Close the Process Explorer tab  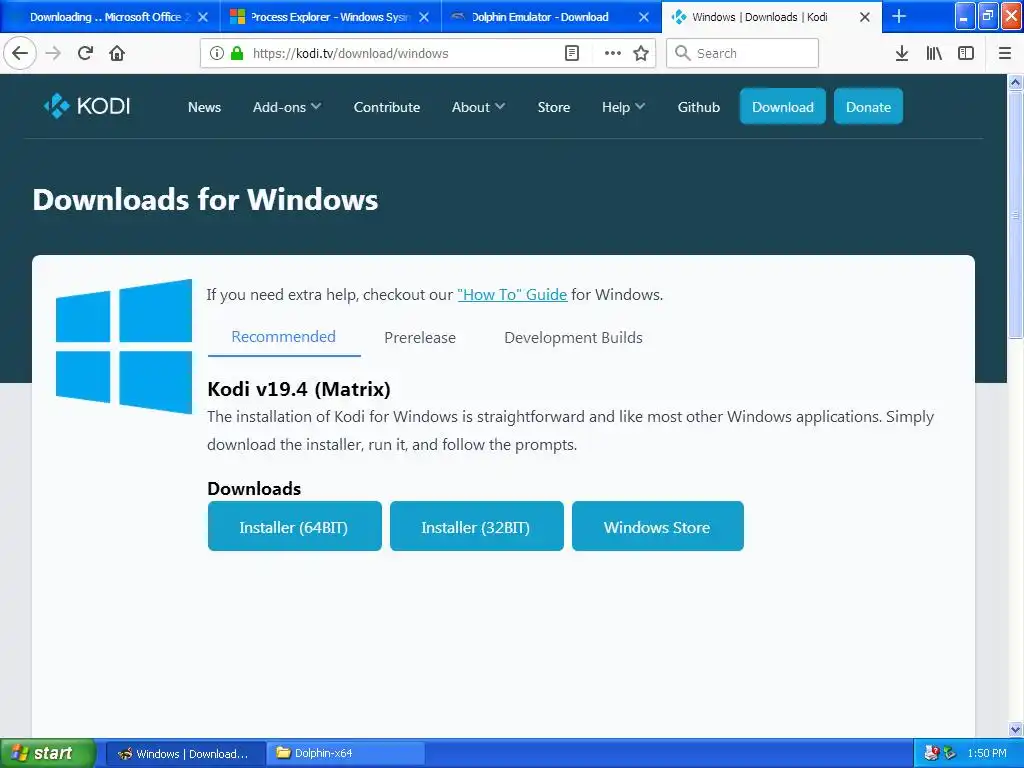tap(424, 17)
